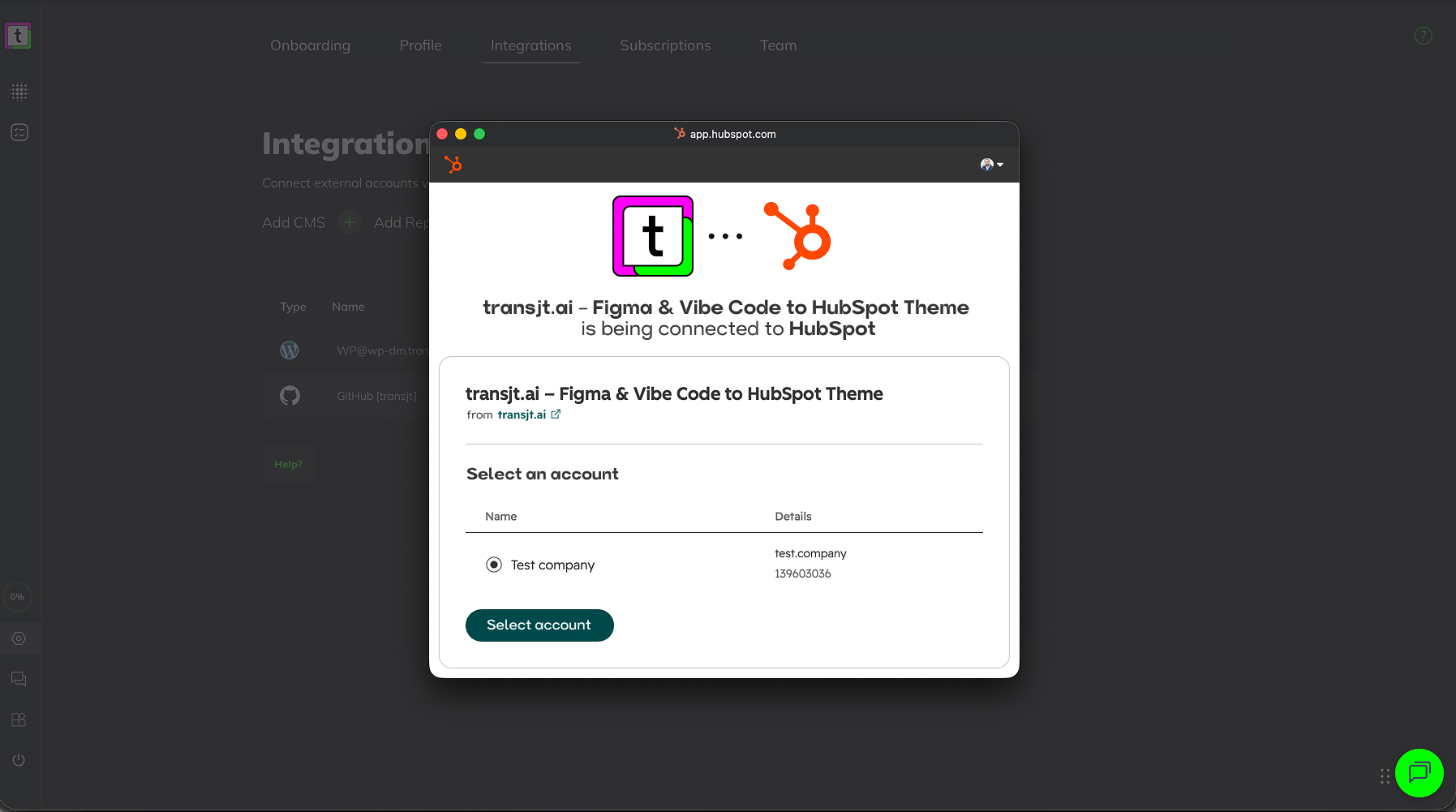Click the help question mark icon
This screenshot has height=812, width=1456.
(x=1423, y=36)
